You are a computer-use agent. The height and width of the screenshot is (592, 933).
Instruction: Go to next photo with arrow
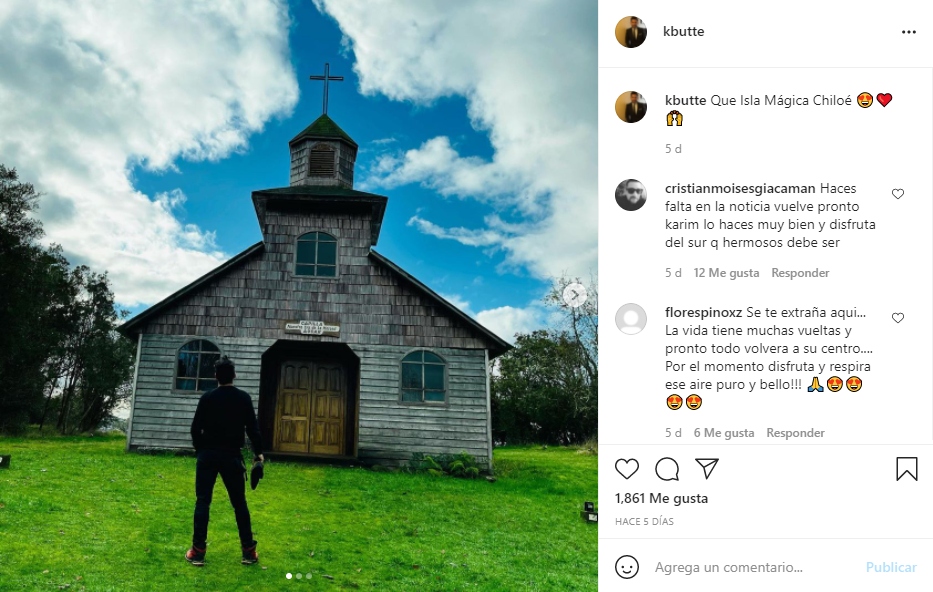575,295
